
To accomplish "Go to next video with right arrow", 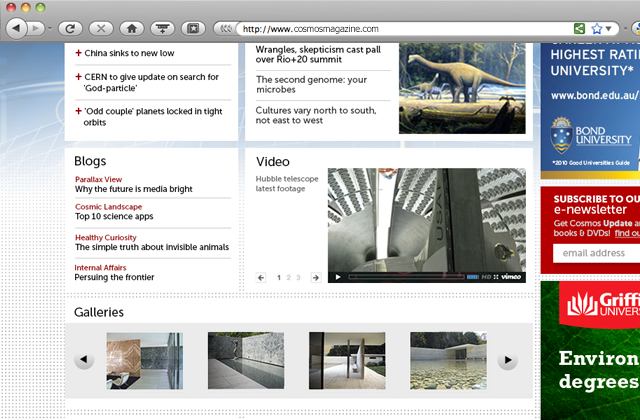I will tap(316, 278).
